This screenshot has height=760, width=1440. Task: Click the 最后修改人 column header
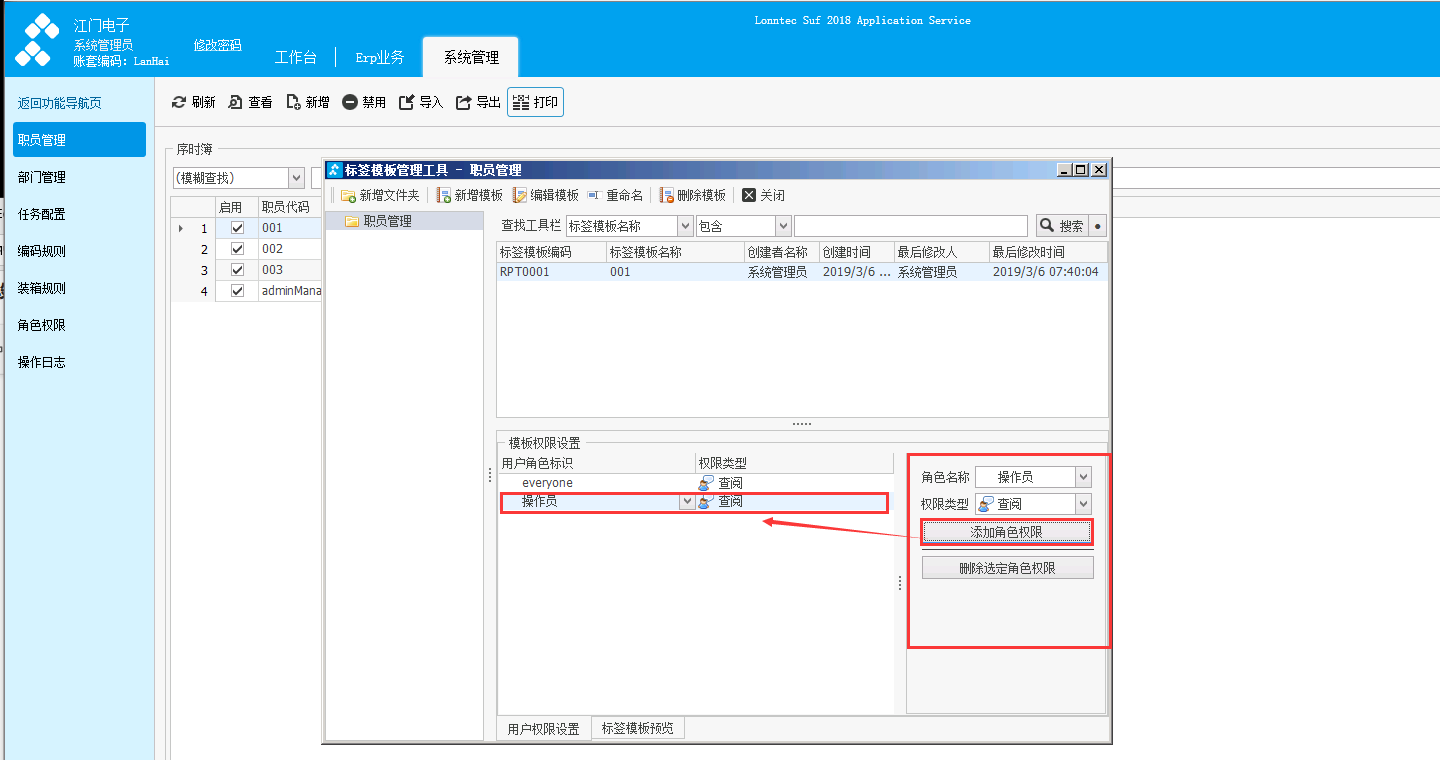942,252
